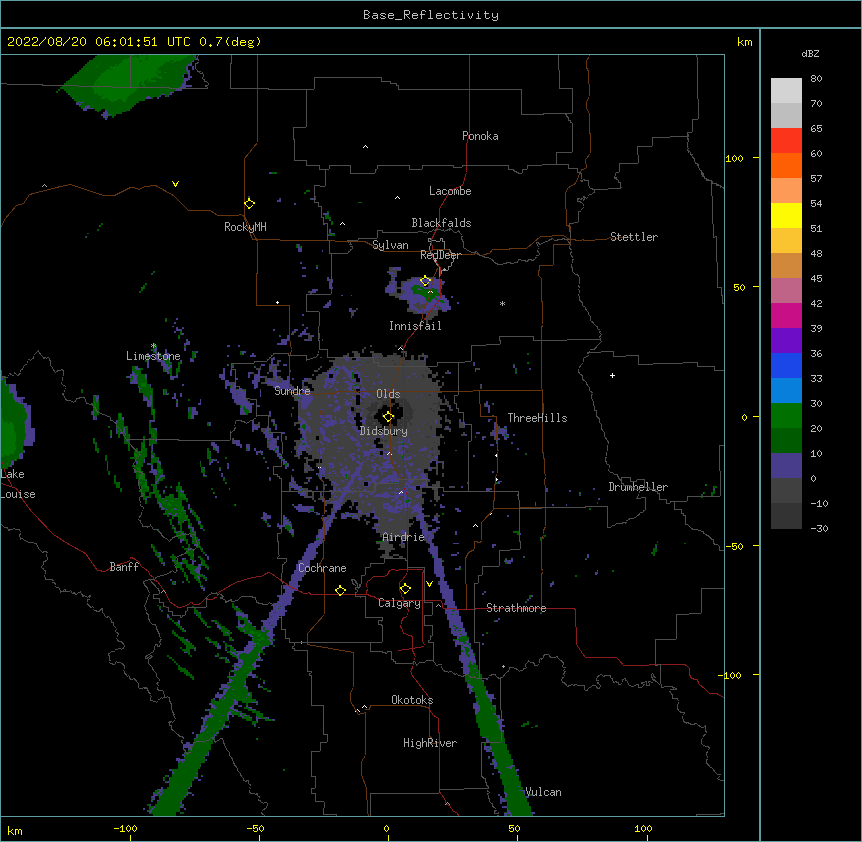
Task: Click the royal blue 33-36 dBZ swatch
Action: [x=786, y=365]
